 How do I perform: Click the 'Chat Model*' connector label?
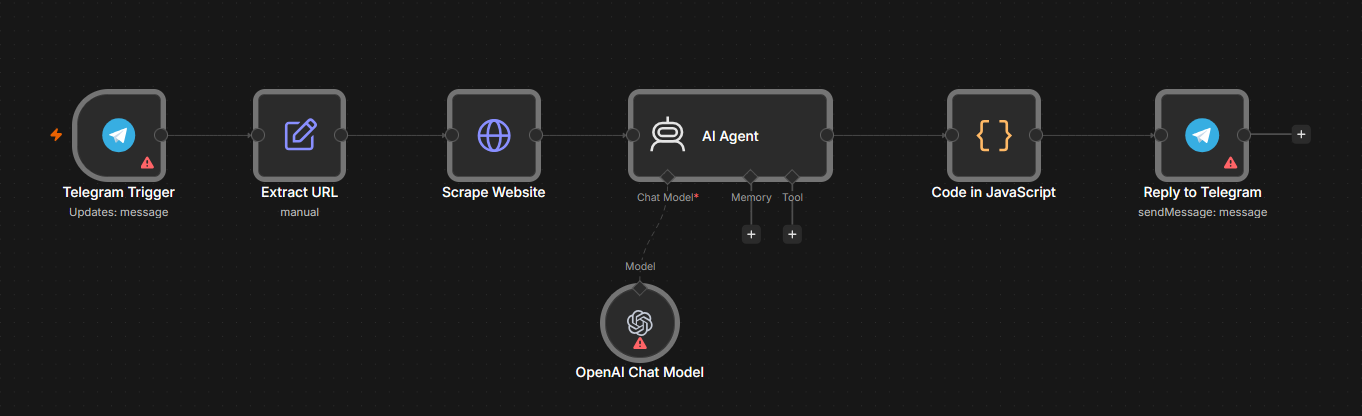[668, 197]
